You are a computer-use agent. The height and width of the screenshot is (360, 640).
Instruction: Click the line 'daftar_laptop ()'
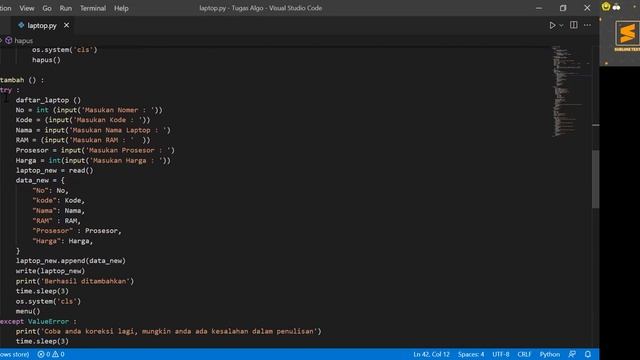pos(48,100)
